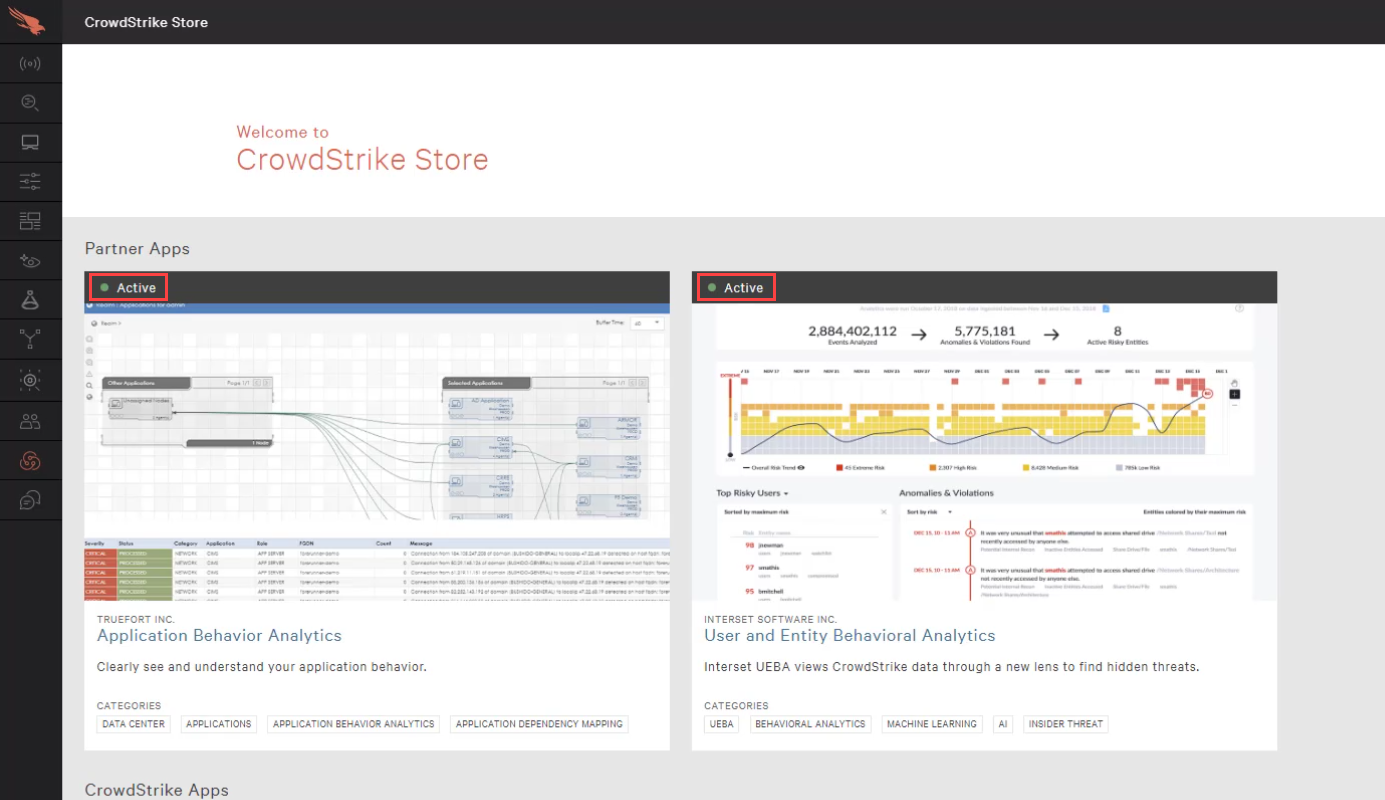Select the INSIDER THREAT category tag
Image resolution: width=1385 pixels, height=800 pixels.
pos(1065,724)
